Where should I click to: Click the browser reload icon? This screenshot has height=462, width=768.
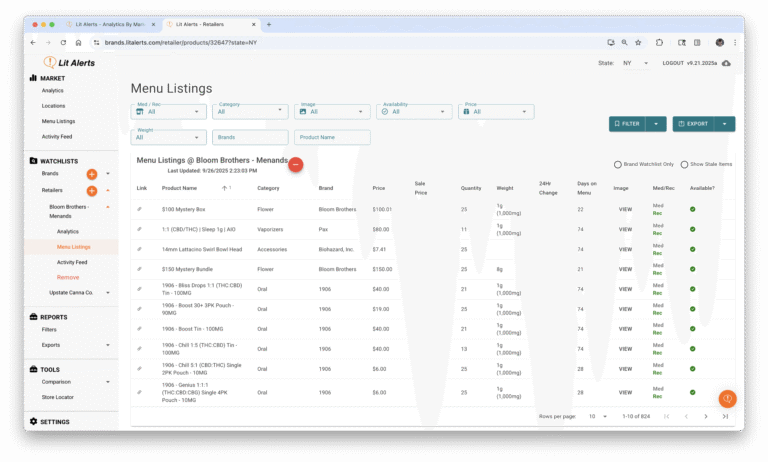(x=64, y=43)
